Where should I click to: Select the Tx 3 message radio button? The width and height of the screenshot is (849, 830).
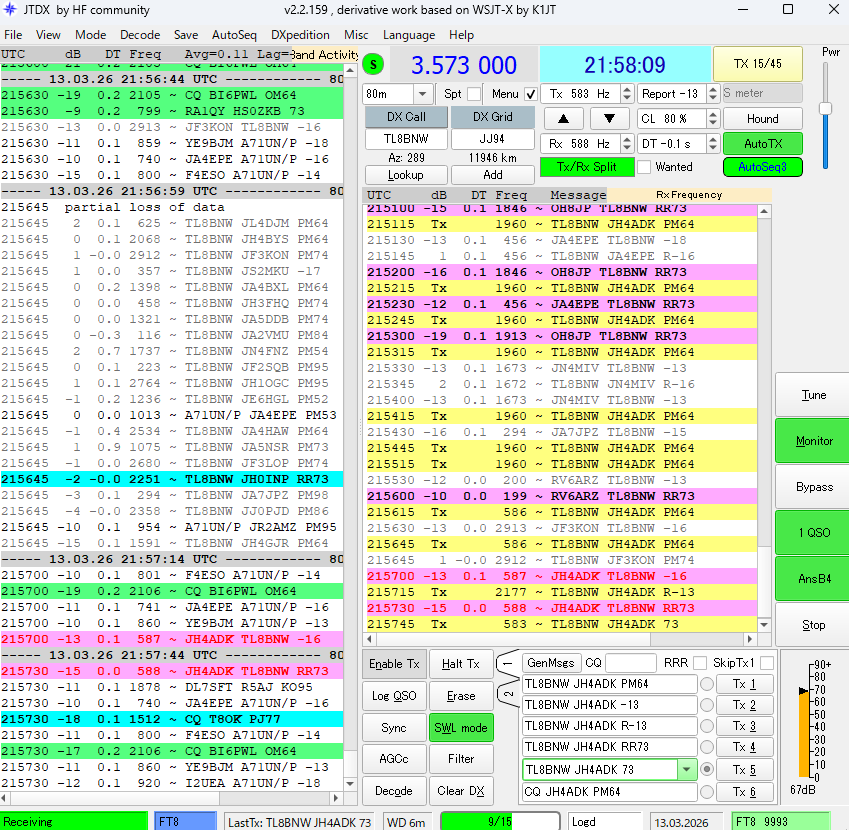tap(707, 726)
